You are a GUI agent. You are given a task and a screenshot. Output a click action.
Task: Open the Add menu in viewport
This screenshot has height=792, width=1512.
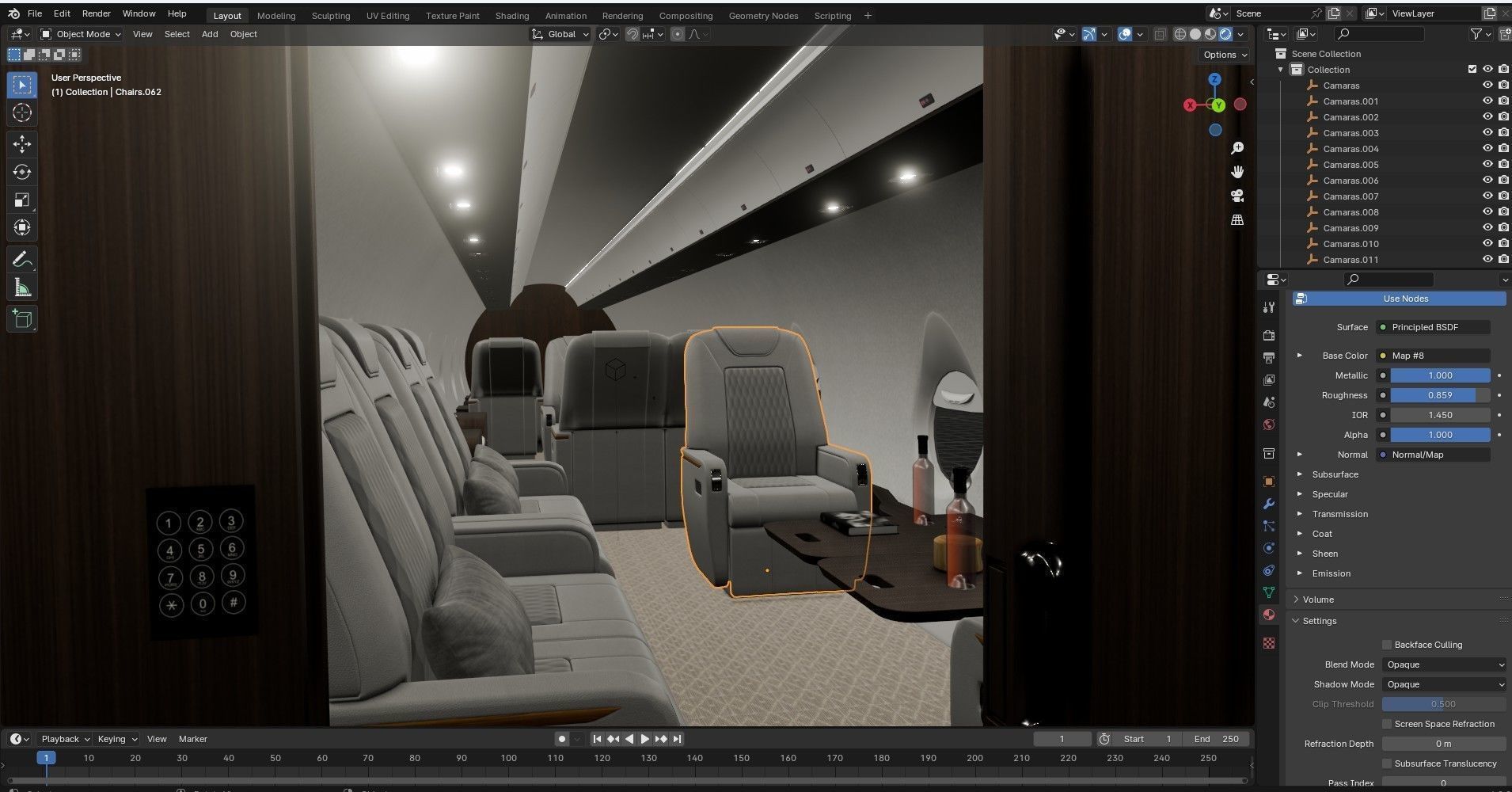coord(210,34)
